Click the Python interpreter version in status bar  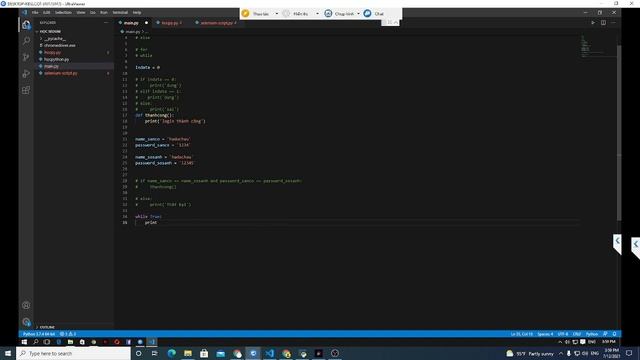pyautogui.click(x=39, y=334)
